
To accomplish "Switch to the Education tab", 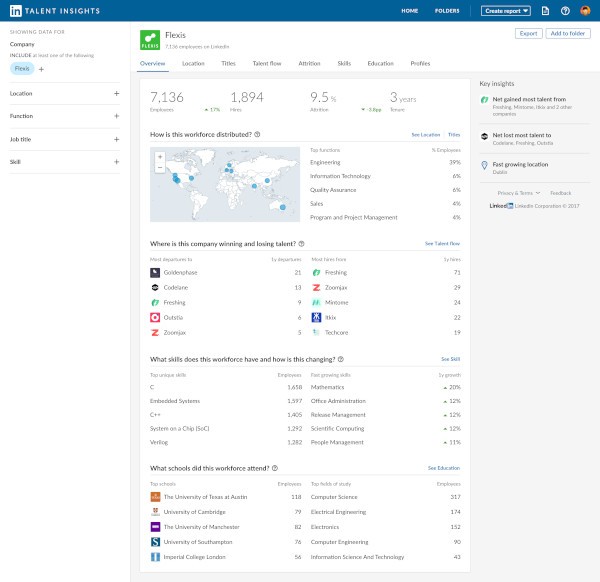I will pos(380,64).
